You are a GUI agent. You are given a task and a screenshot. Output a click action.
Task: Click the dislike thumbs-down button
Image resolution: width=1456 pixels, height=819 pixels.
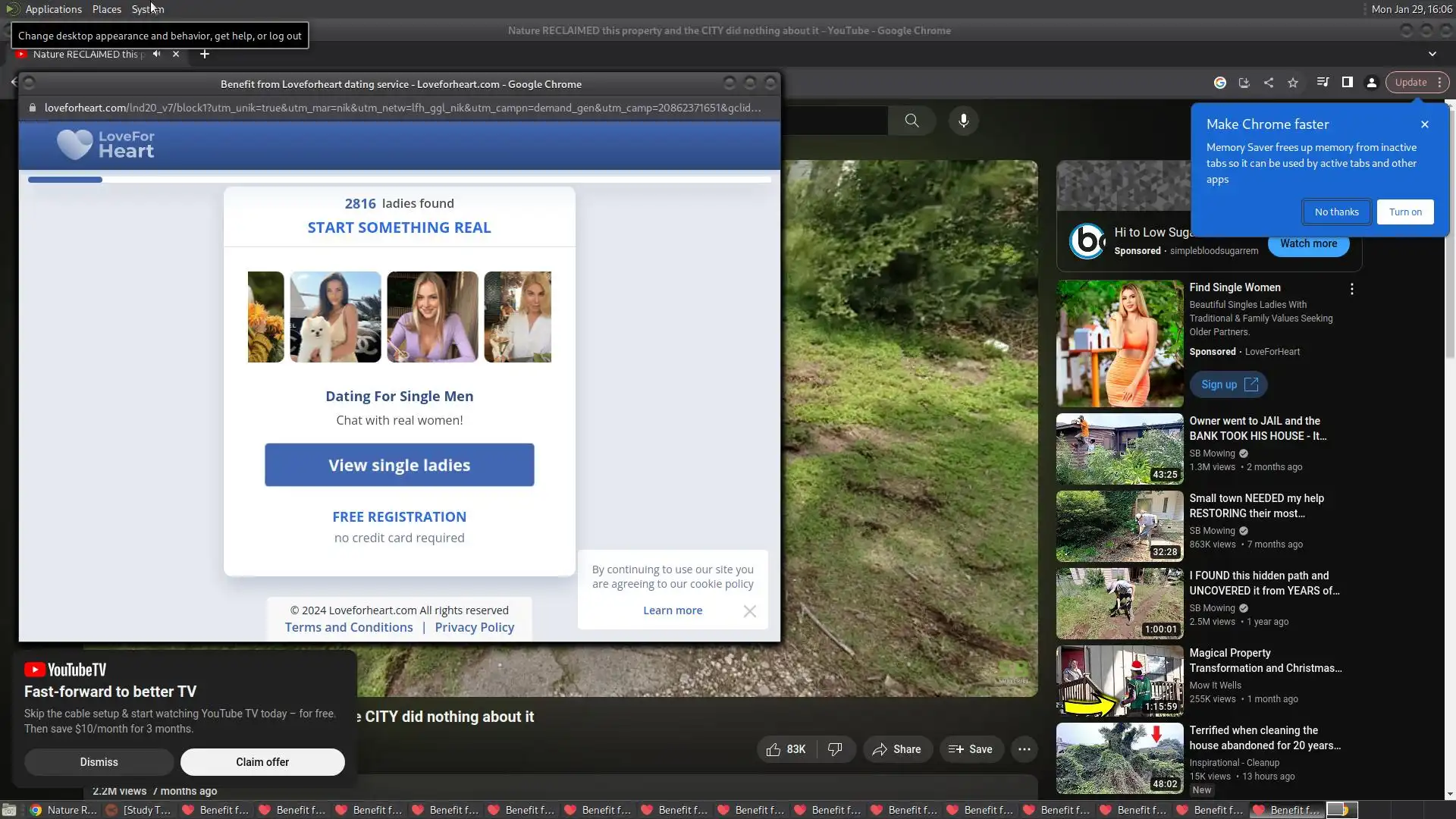click(835, 749)
